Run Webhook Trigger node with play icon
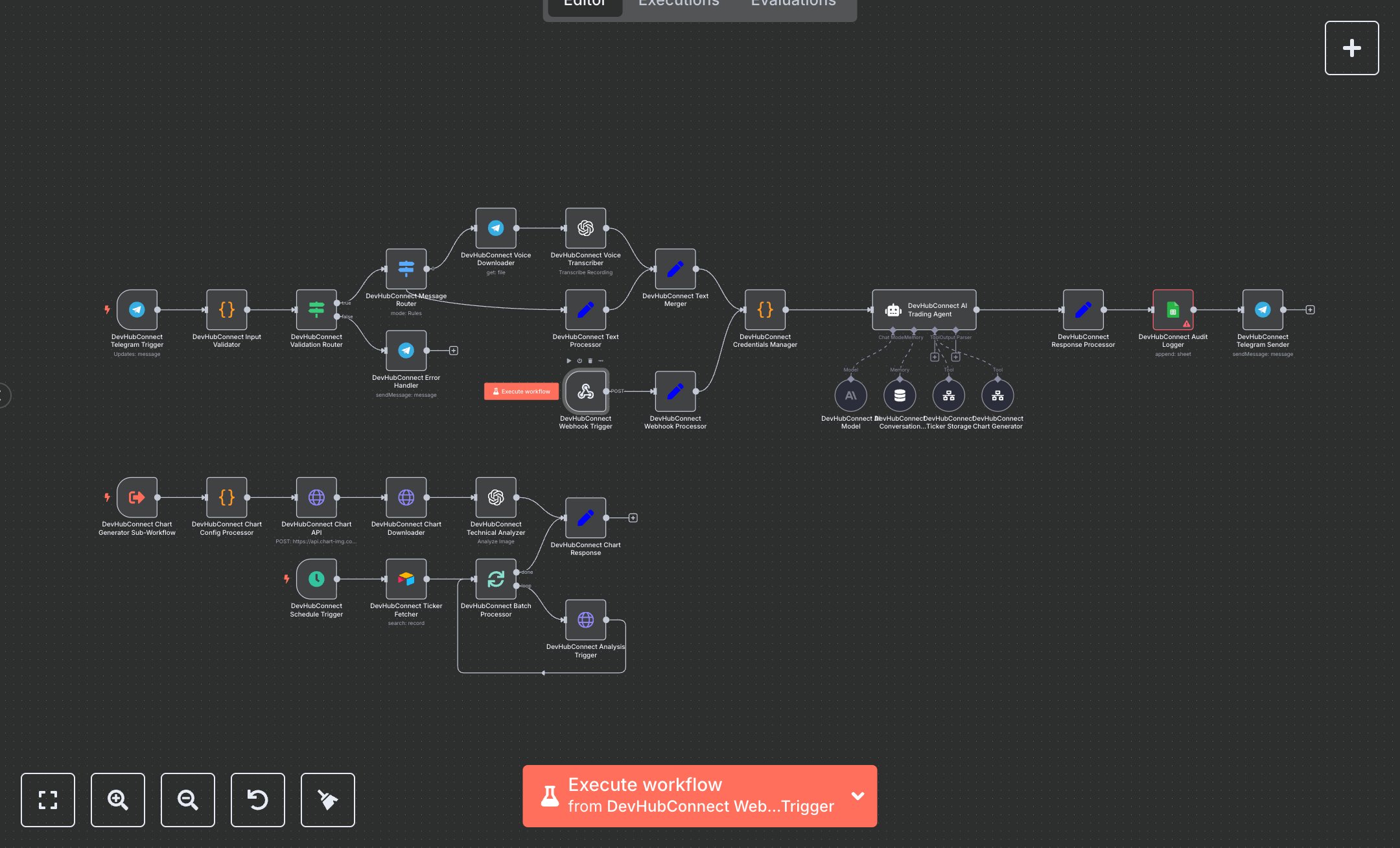Viewport: 1400px width, 848px height. pos(568,360)
